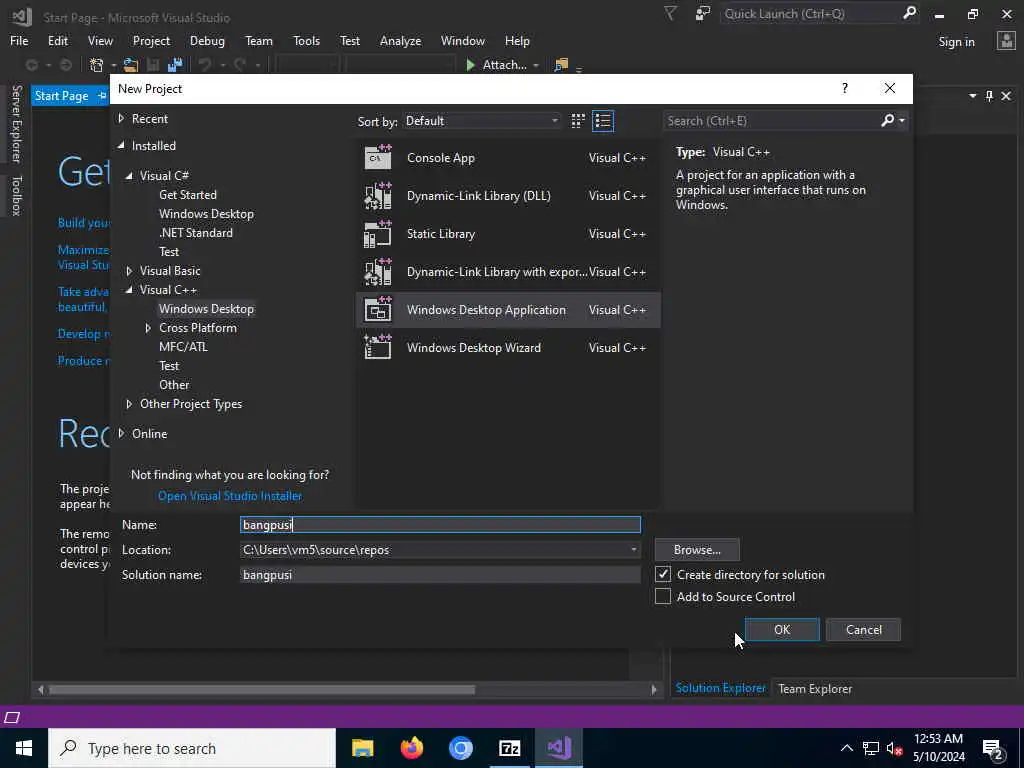
Task: Click the Quick Launch search icon
Action: coord(909,13)
